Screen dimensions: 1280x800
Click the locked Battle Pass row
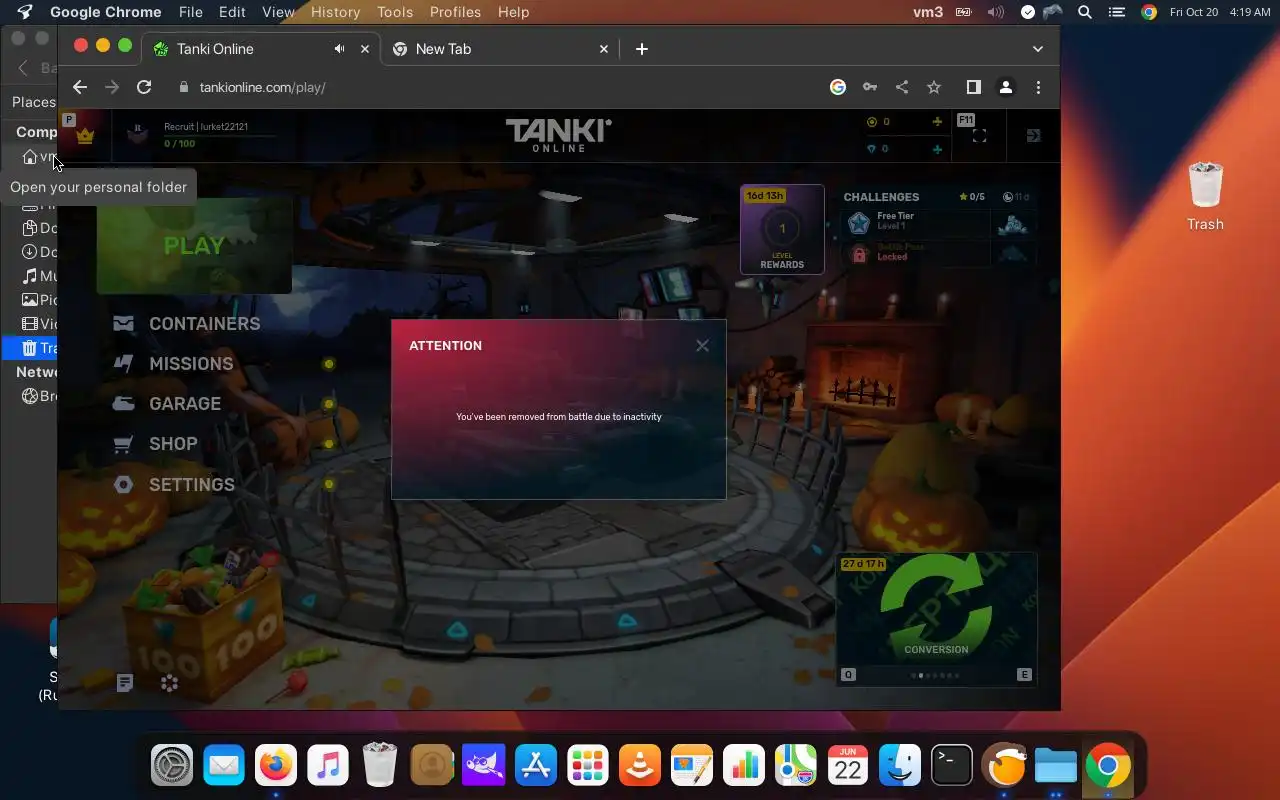[939, 252]
